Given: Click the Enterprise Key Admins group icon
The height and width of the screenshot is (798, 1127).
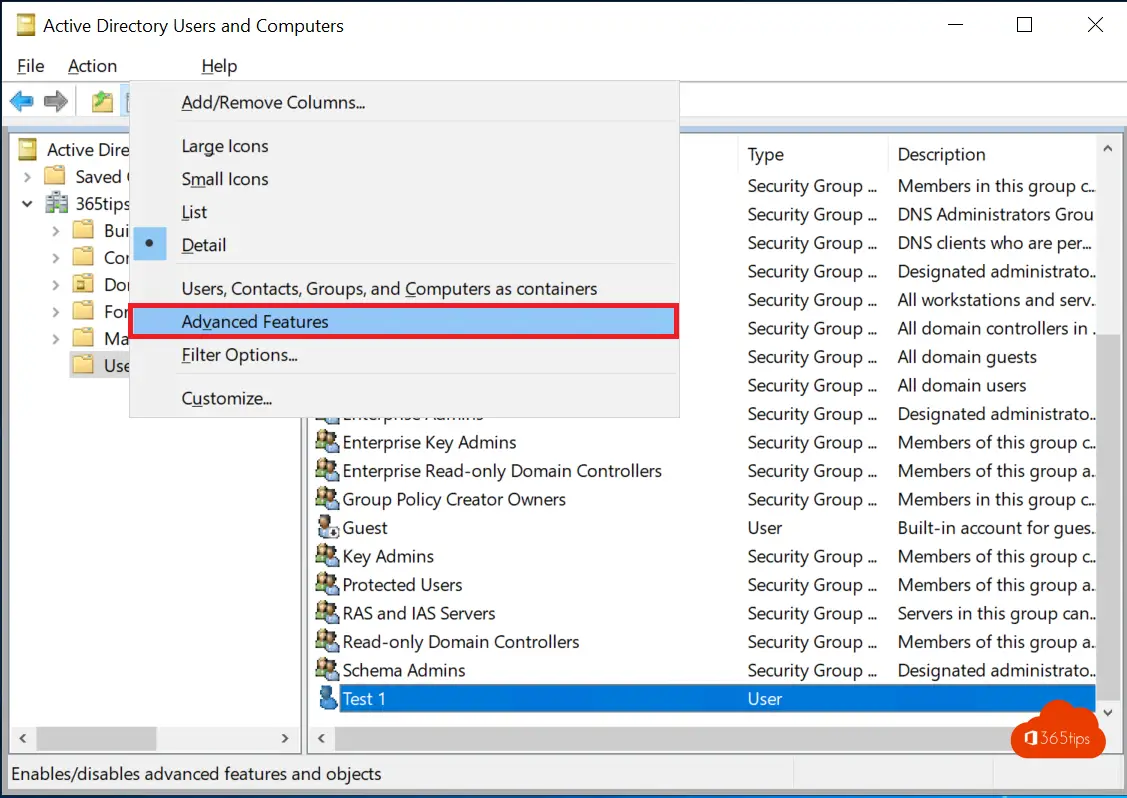Looking at the screenshot, I should pos(327,442).
